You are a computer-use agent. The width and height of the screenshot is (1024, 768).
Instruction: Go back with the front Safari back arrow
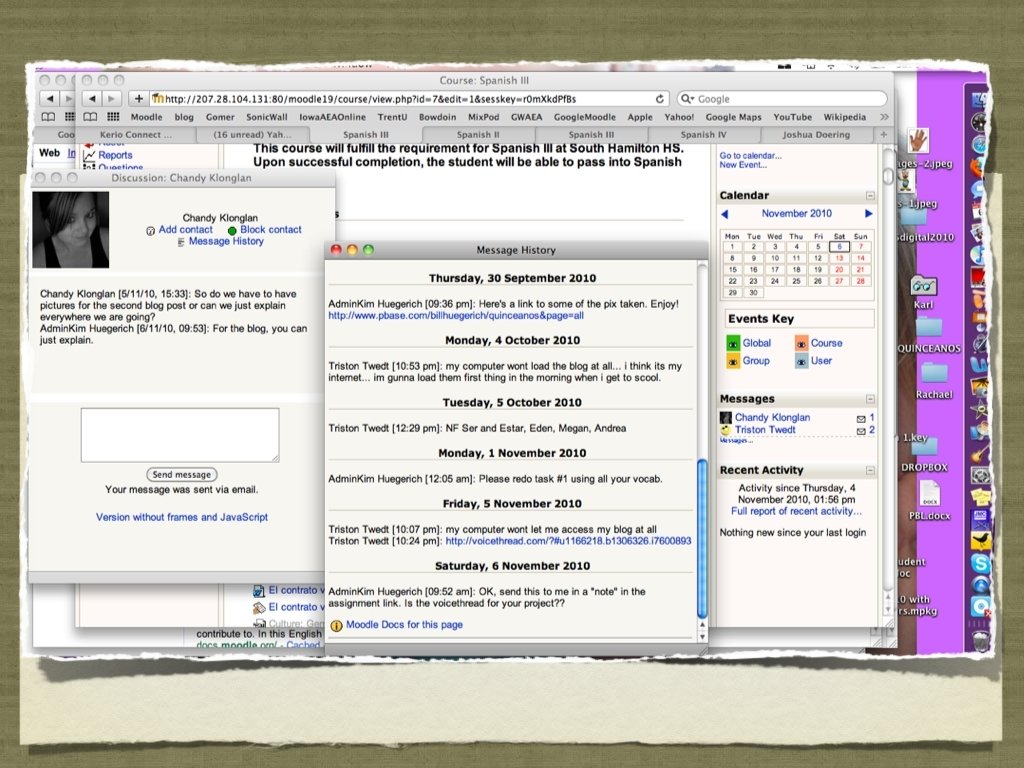[92, 99]
